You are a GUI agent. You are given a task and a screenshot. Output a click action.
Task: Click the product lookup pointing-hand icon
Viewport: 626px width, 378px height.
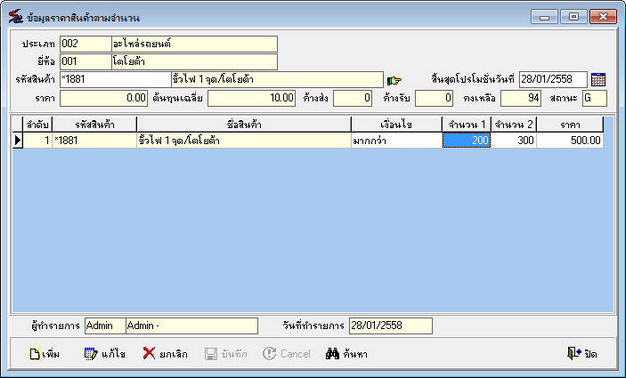[x=394, y=80]
